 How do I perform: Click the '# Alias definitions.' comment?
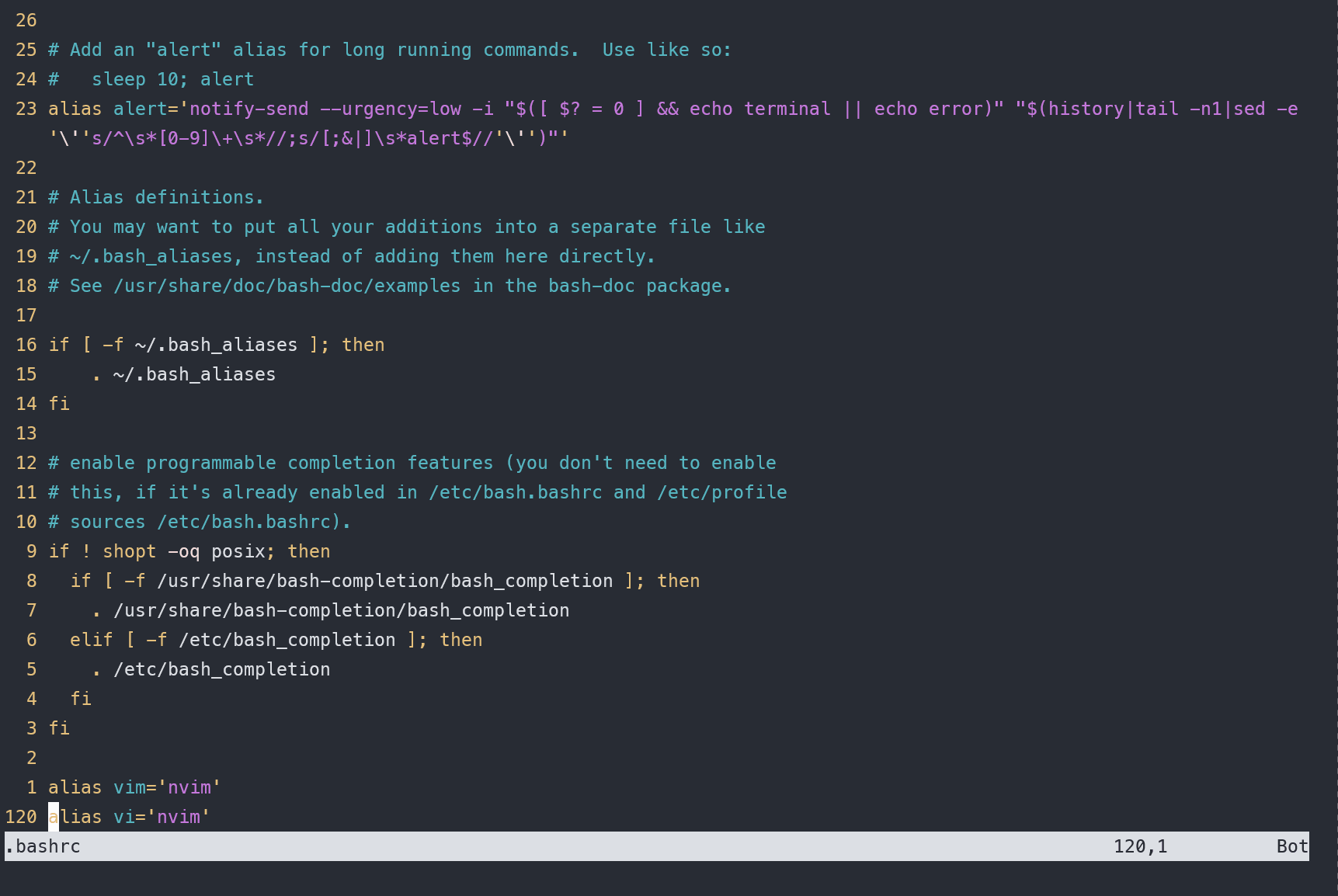point(156,197)
